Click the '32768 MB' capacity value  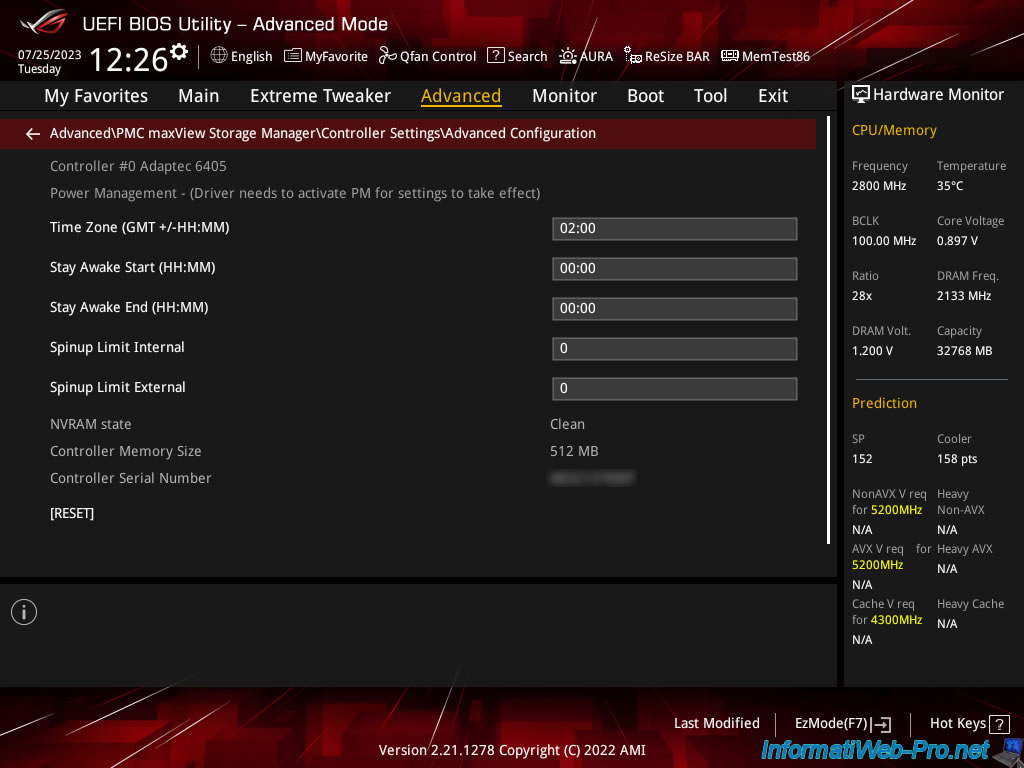tap(965, 351)
